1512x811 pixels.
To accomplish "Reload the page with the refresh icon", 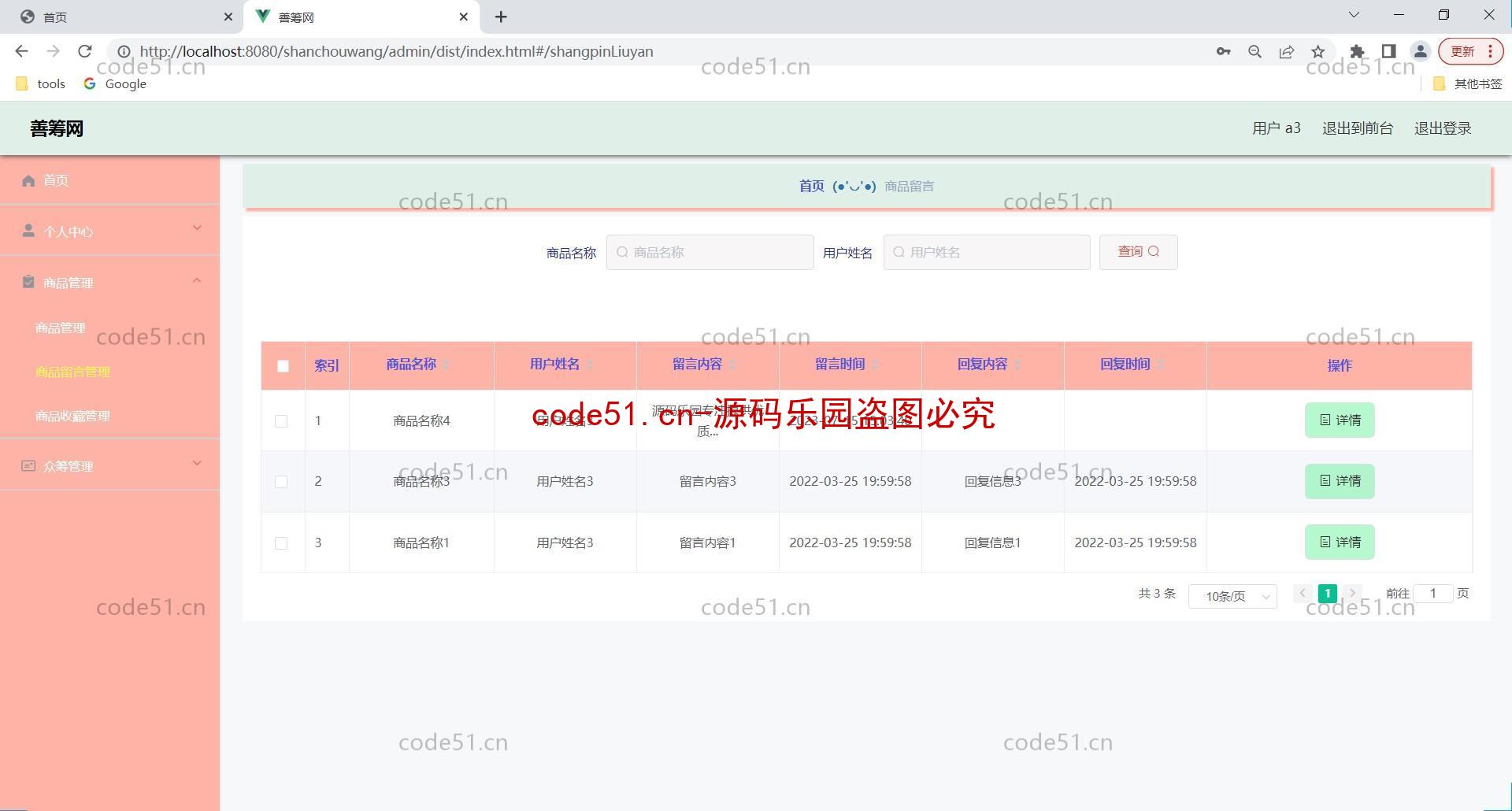I will pyautogui.click(x=85, y=51).
